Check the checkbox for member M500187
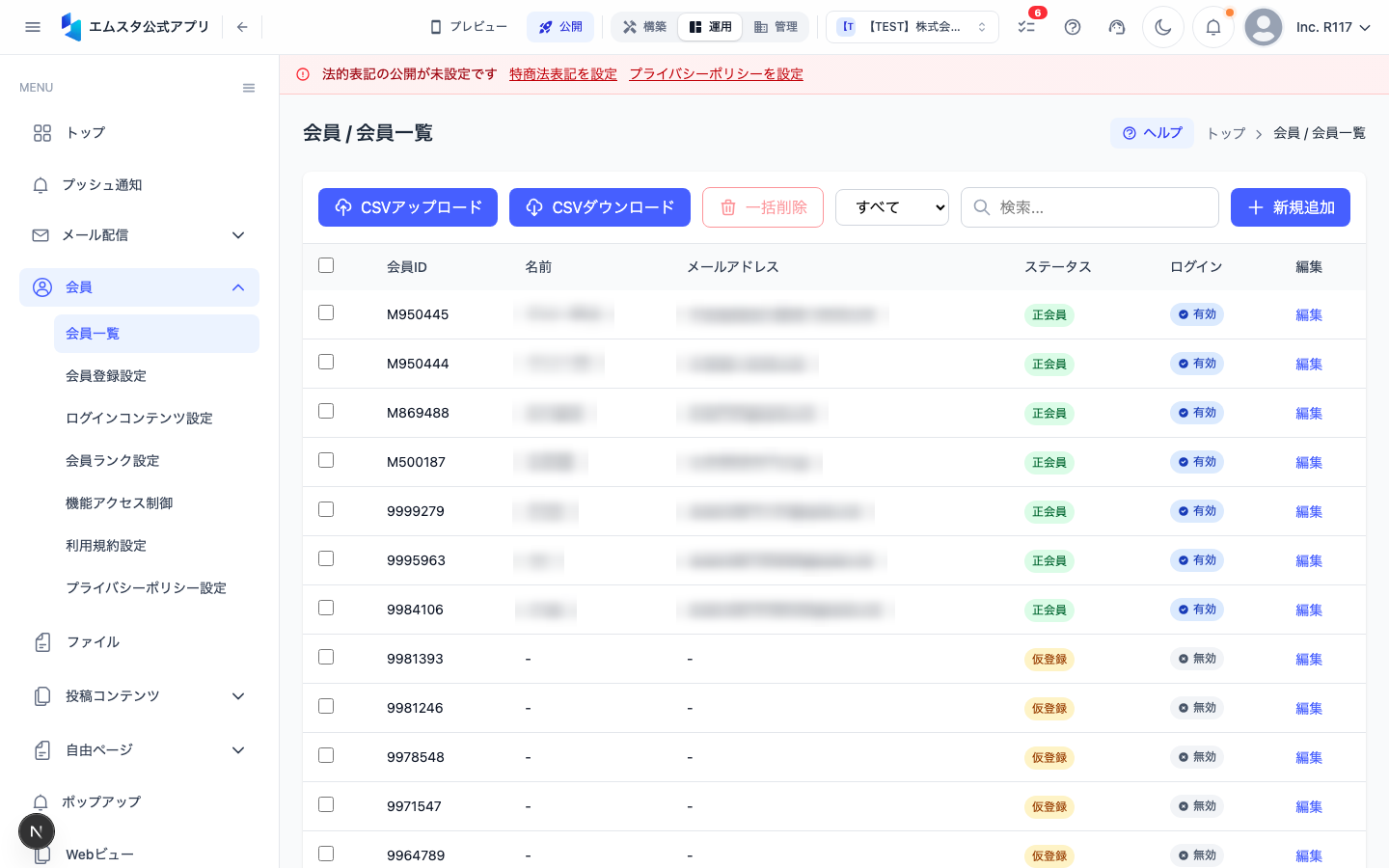This screenshot has width=1389, height=868. coord(326,460)
